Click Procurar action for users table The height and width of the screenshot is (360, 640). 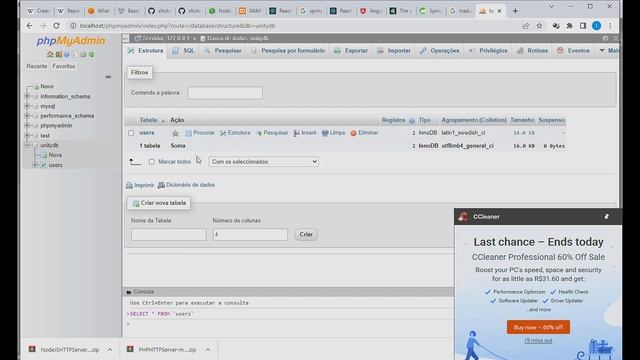[200, 133]
